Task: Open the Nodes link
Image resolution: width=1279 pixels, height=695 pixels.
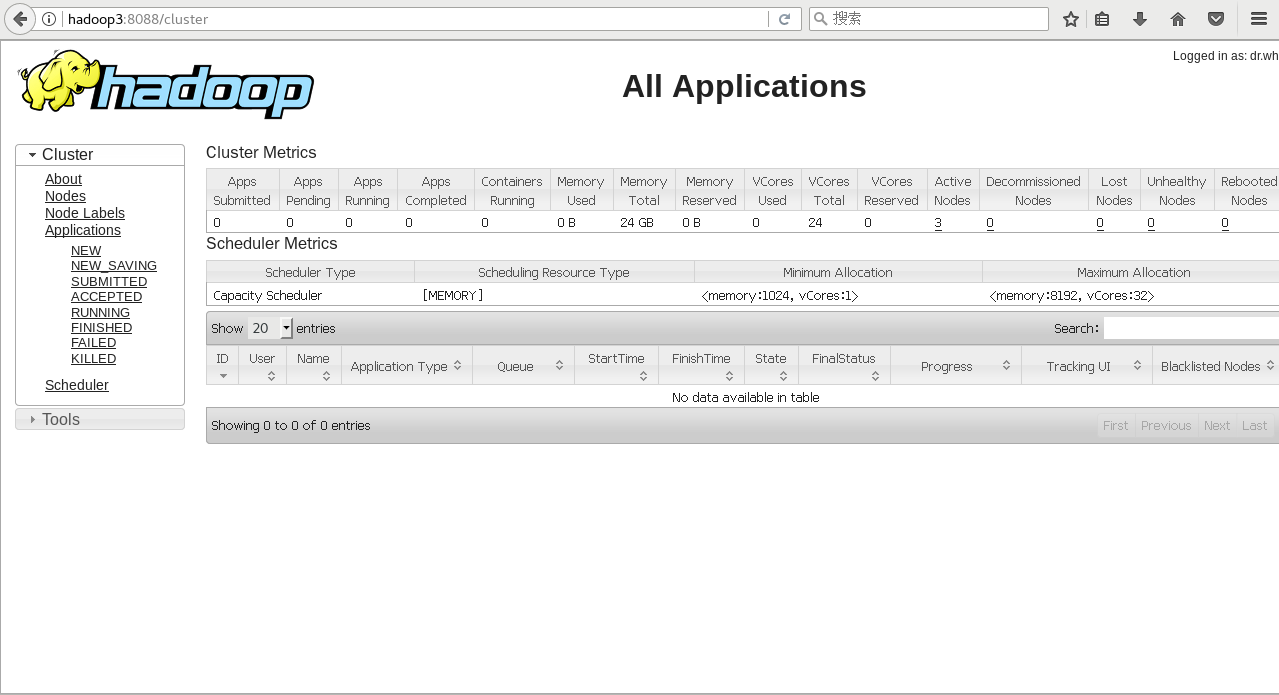Action: pos(65,197)
